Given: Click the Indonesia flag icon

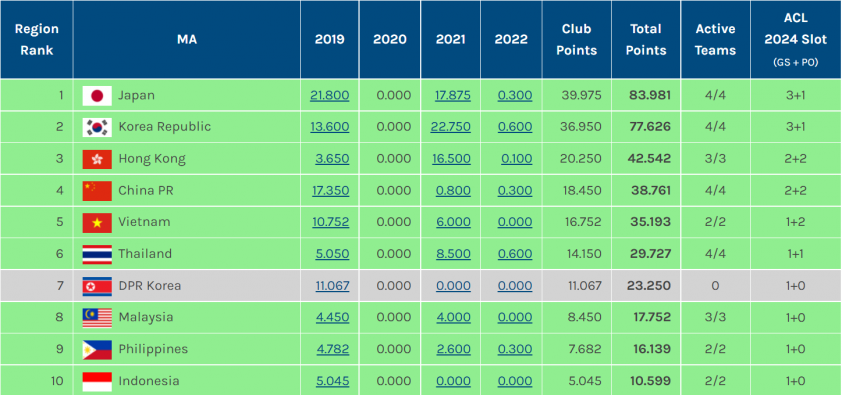Looking at the screenshot, I should 97,381.
